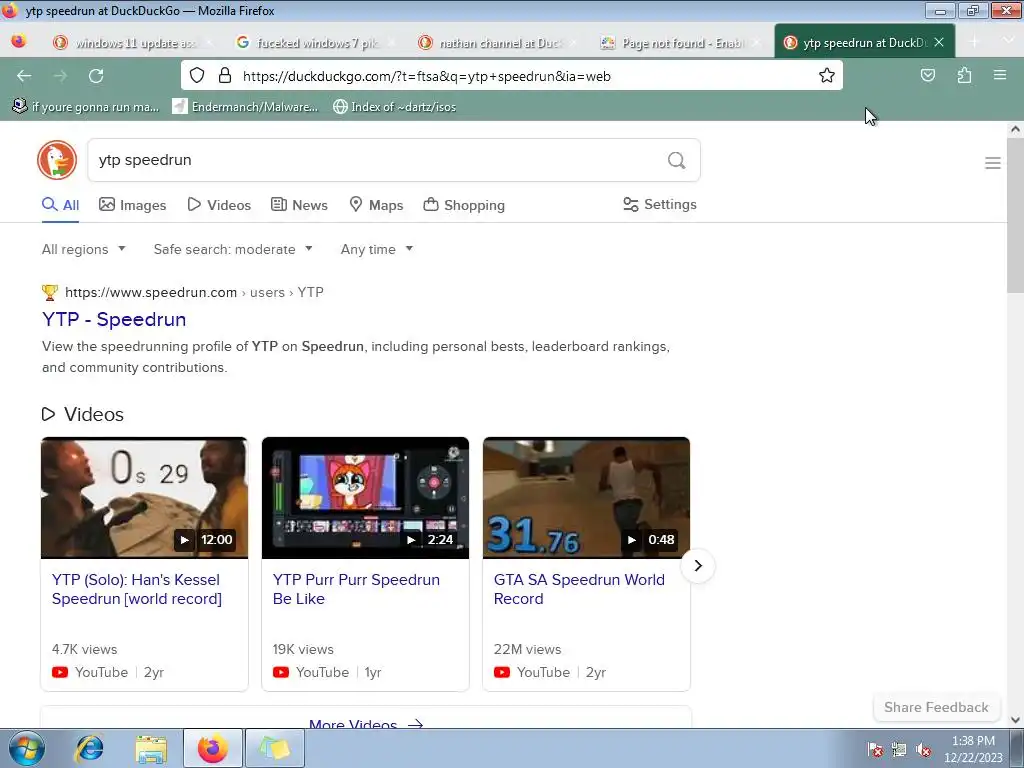Open the 'if youre gonna run ma...' bookmark
Viewport: 1024px width, 768px height.
[86, 106]
